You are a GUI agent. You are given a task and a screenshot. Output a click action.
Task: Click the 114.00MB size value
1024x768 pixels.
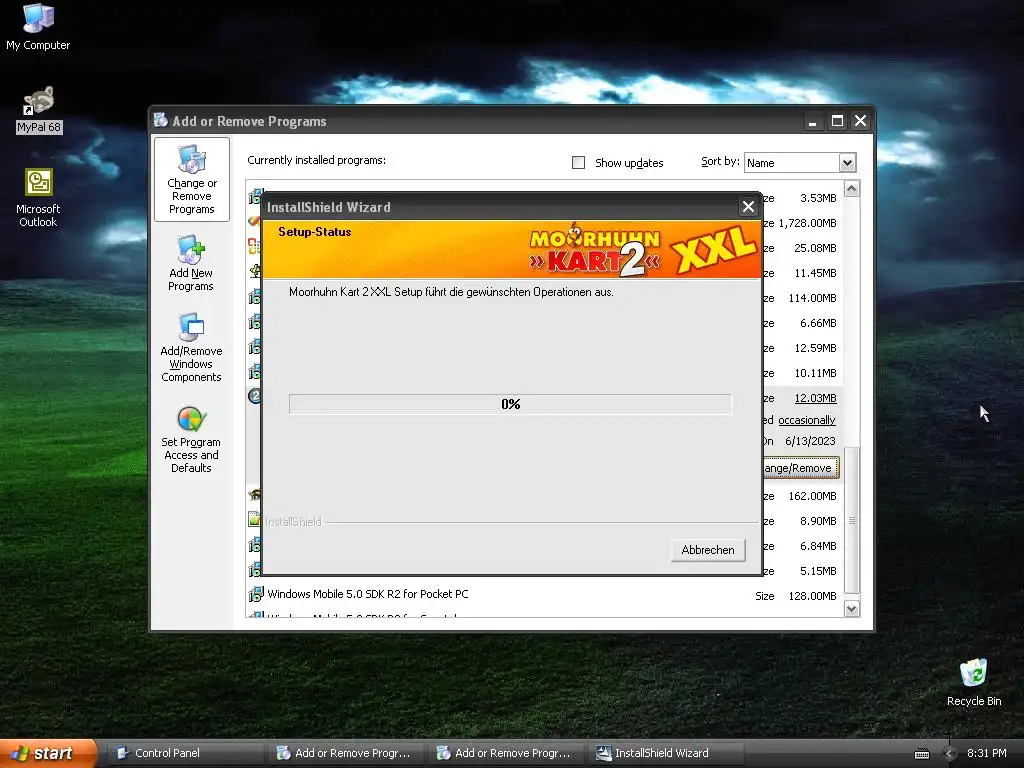click(812, 298)
